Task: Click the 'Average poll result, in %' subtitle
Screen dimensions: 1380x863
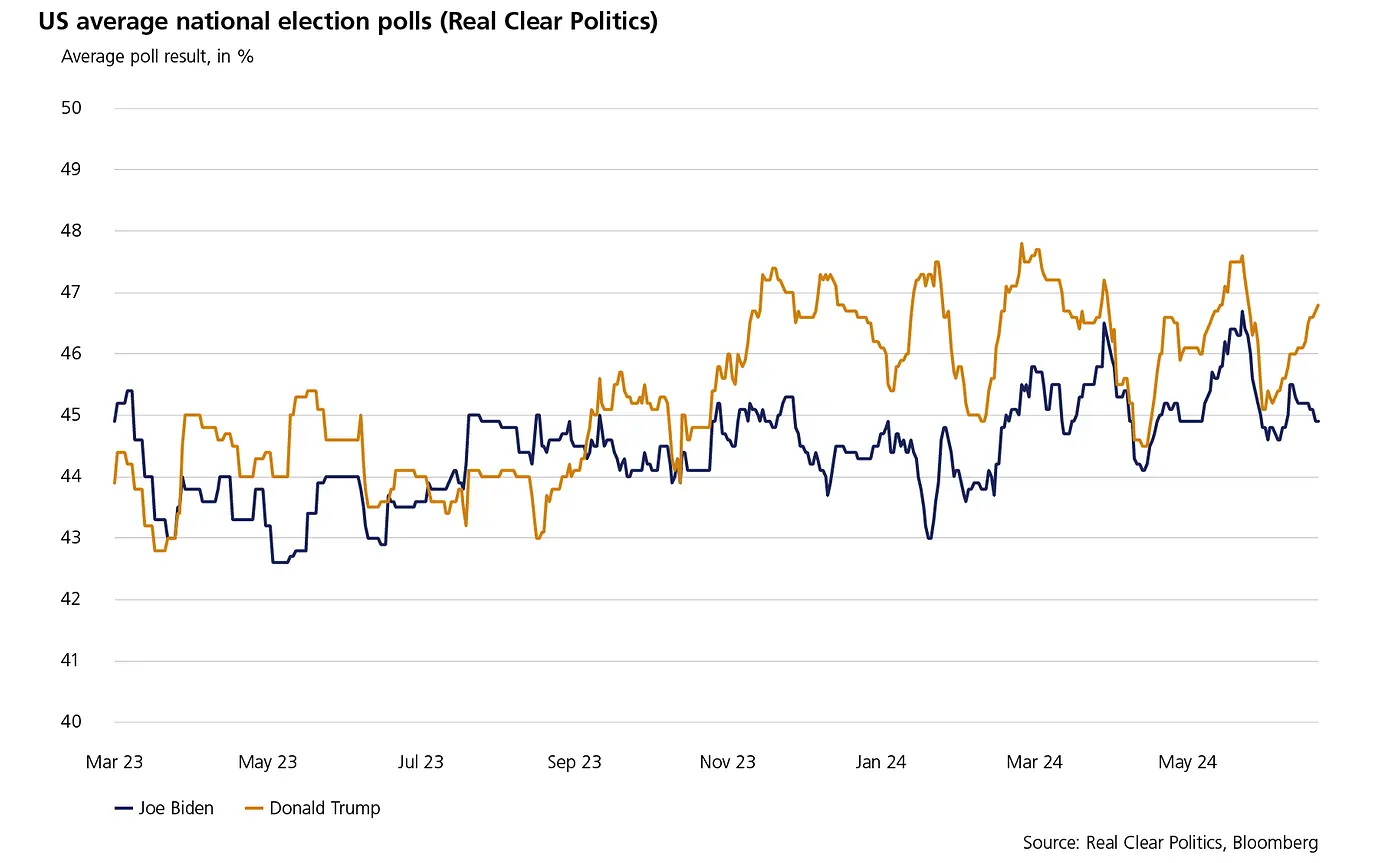Action: tap(157, 56)
